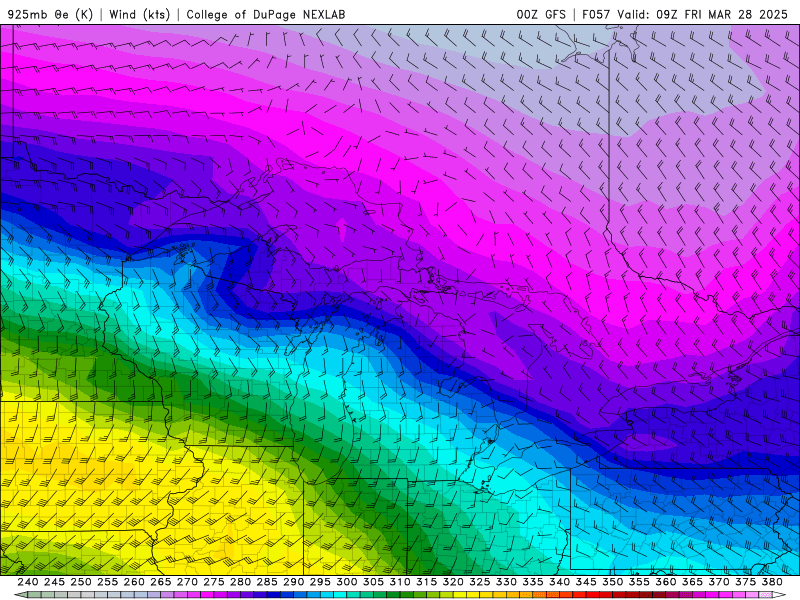This screenshot has height=600, width=800.
Task: Click the 340 color scale label
Action: (559, 582)
